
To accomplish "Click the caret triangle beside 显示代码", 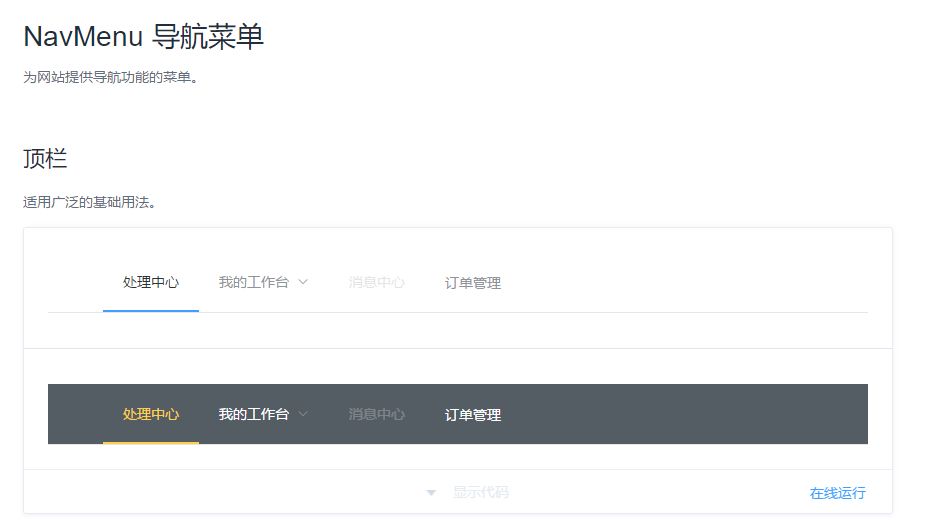I will (x=431, y=493).
